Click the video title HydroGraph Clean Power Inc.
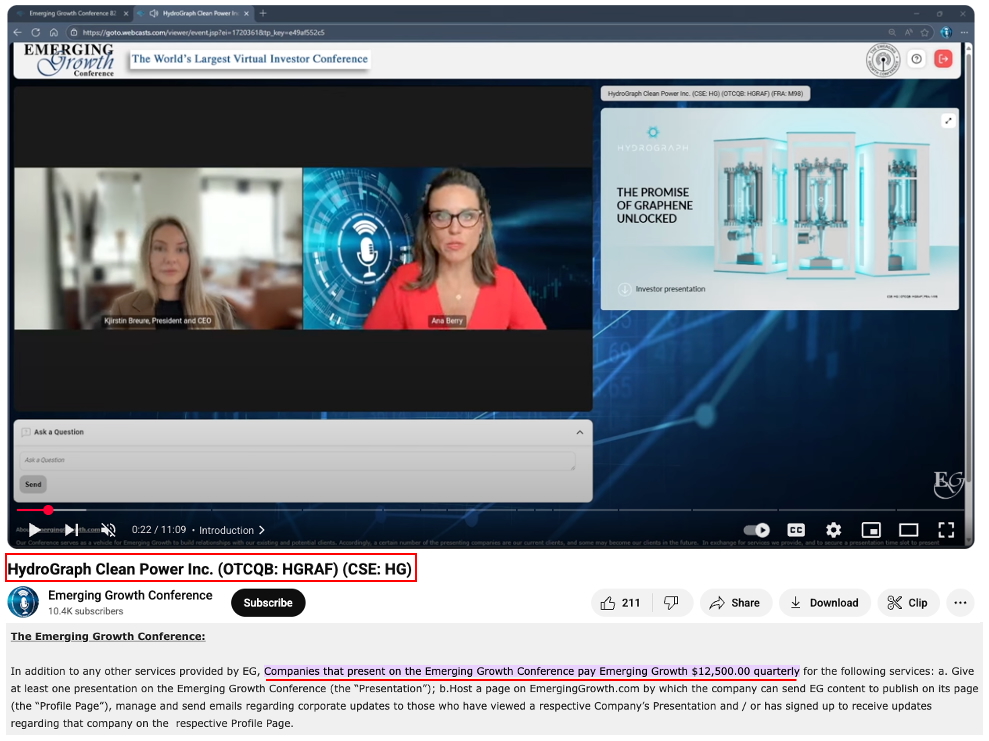The width and height of the screenshot is (989, 741). (210, 569)
